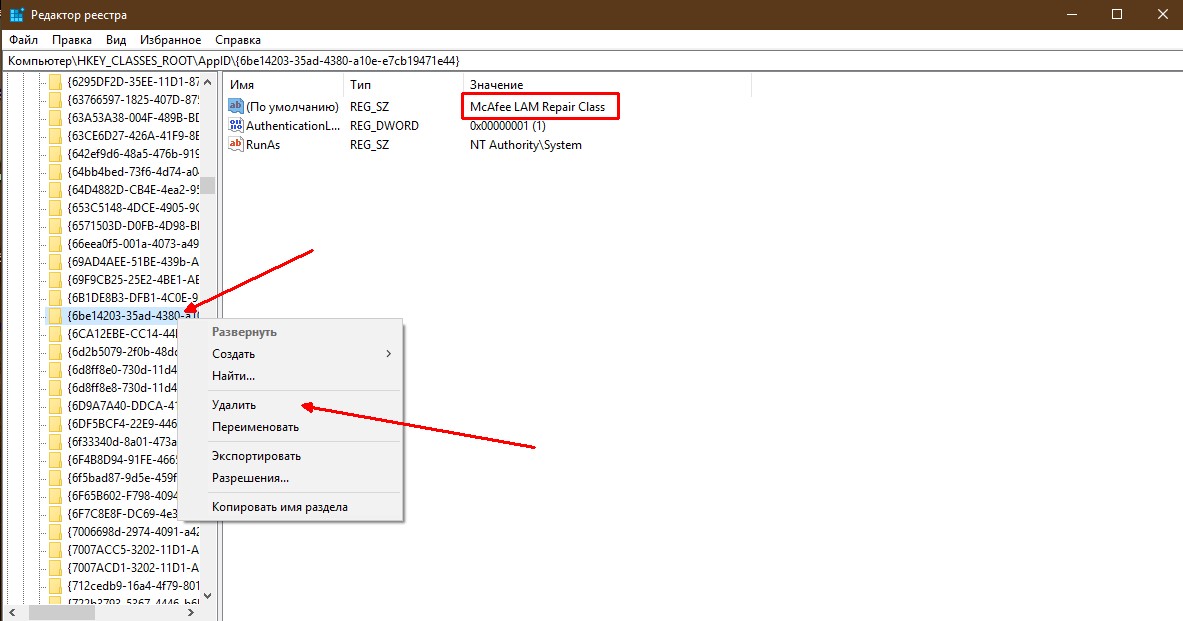Click folder icon of {6D9A7A40-DDCA key
The height and width of the screenshot is (621, 1183).
(55, 406)
